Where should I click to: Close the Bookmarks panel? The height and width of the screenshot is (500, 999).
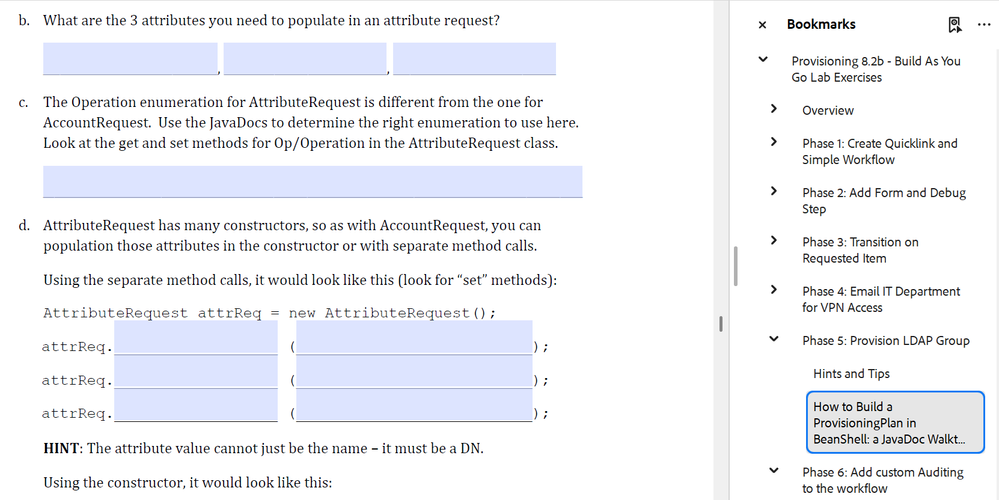pyautogui.click(x=762, y=25)
